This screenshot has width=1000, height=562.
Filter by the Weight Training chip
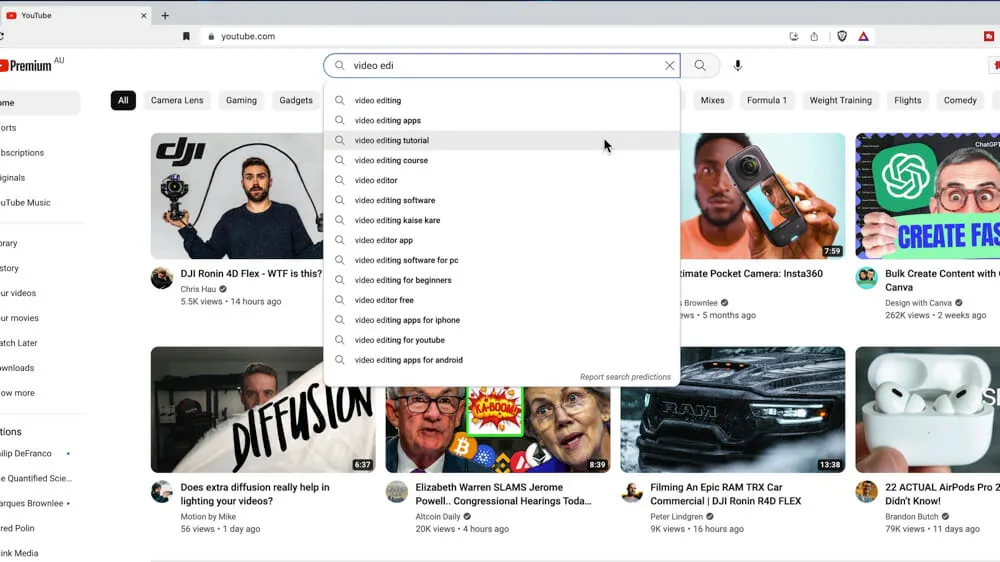click(x=840, y=100)
